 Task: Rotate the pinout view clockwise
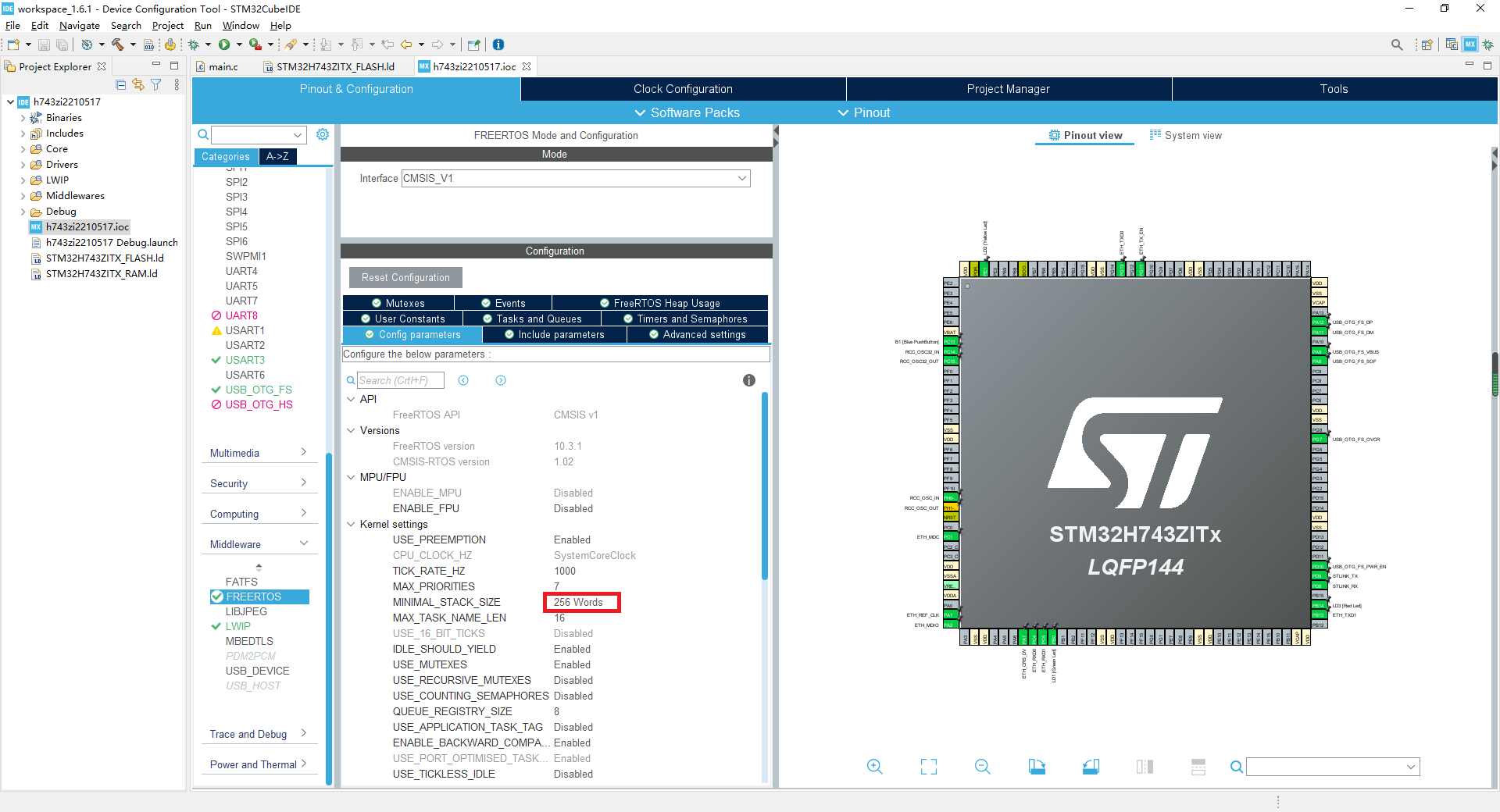click(x=1036, y=767)
